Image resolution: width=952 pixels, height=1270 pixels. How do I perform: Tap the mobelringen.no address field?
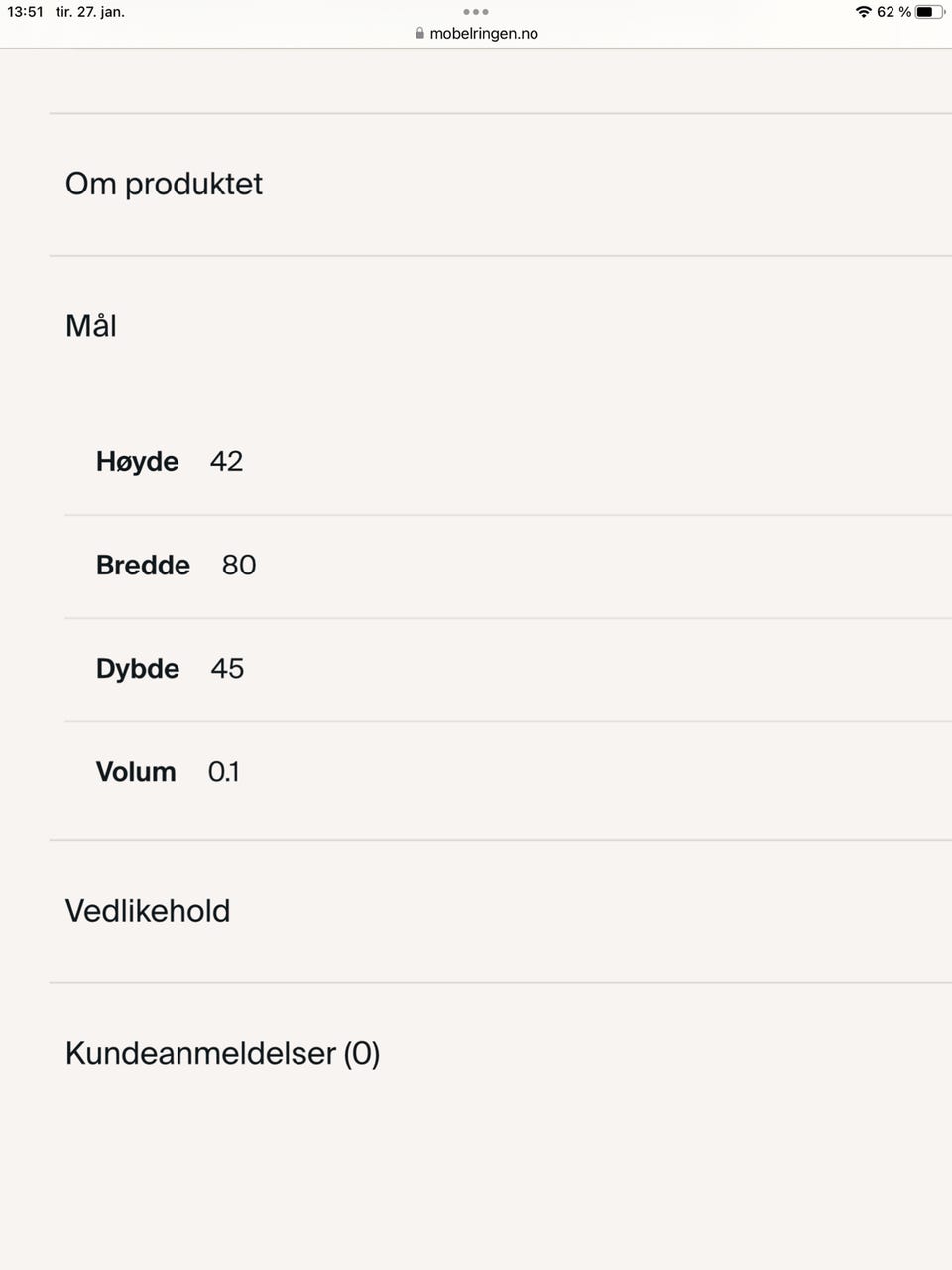point(483,33)
